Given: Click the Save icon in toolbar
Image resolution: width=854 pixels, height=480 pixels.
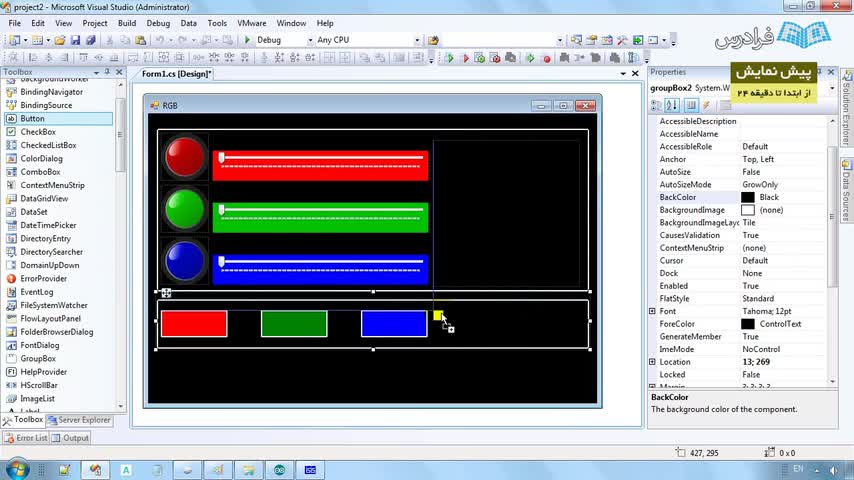Looking at the screenshot, I should click(75, 40).
